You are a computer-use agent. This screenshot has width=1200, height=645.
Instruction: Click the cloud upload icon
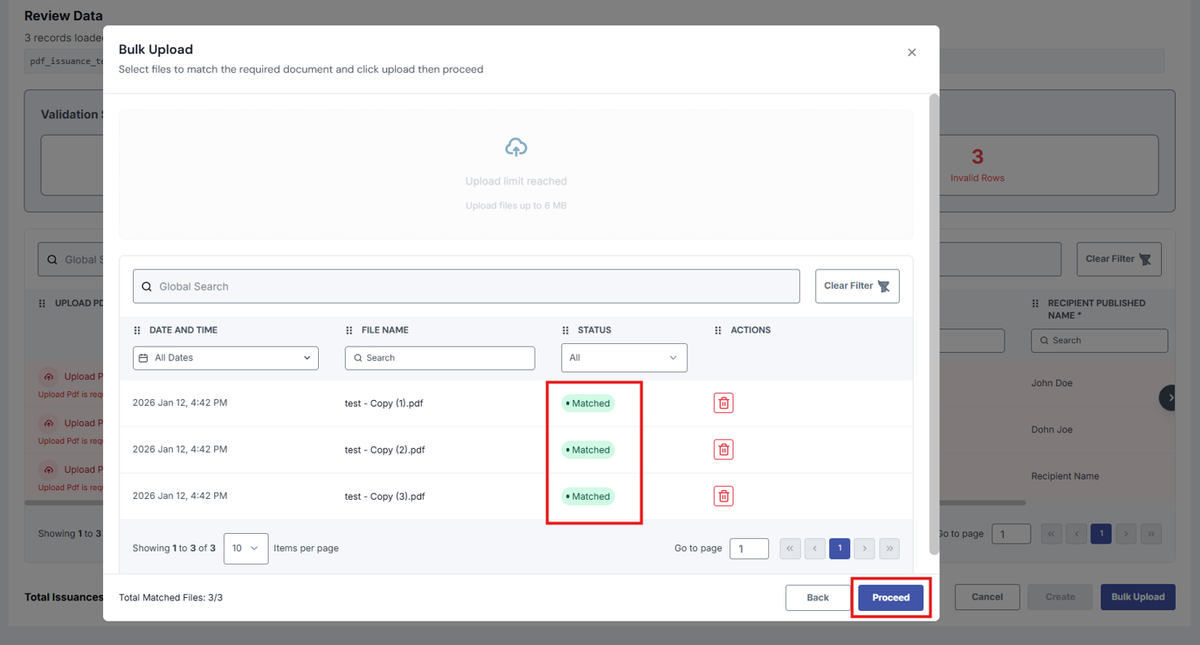(x=516, y=148)
